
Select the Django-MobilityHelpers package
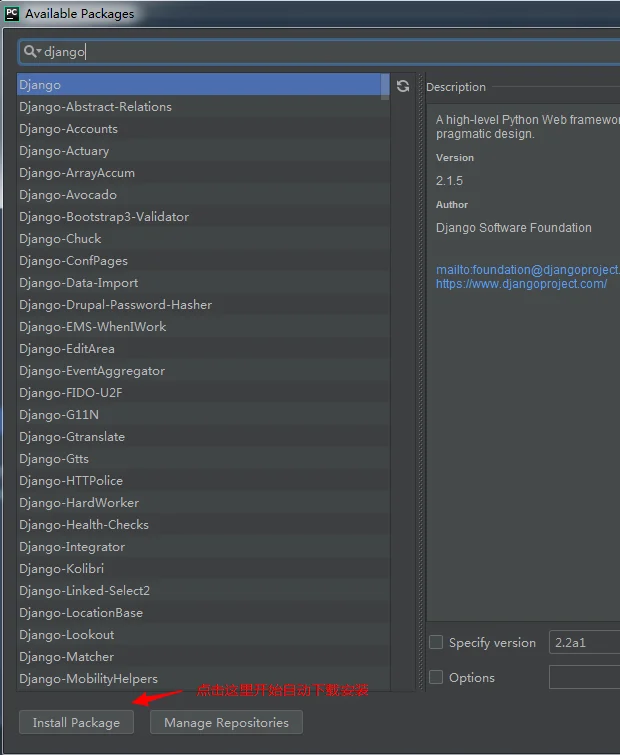tap(204, 678)
